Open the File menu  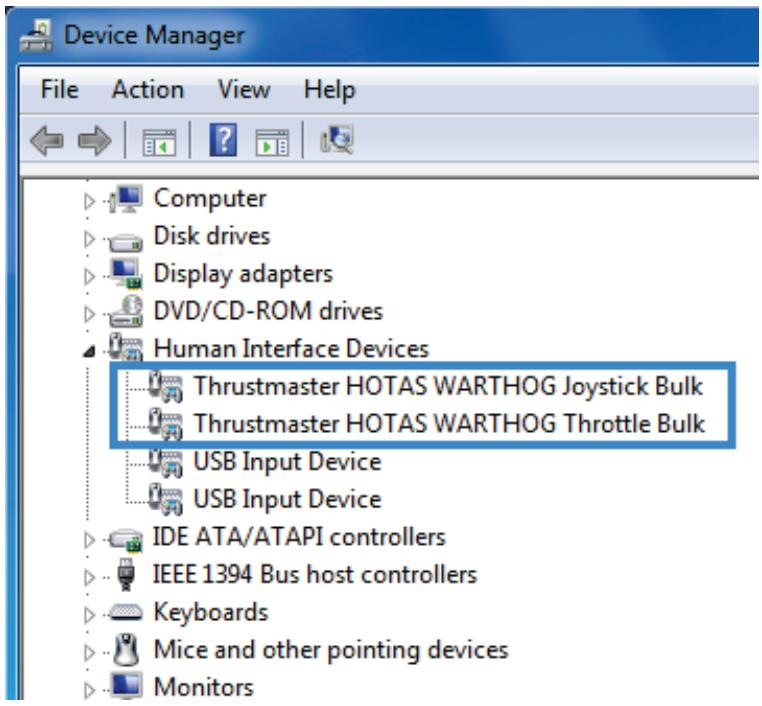60,89
